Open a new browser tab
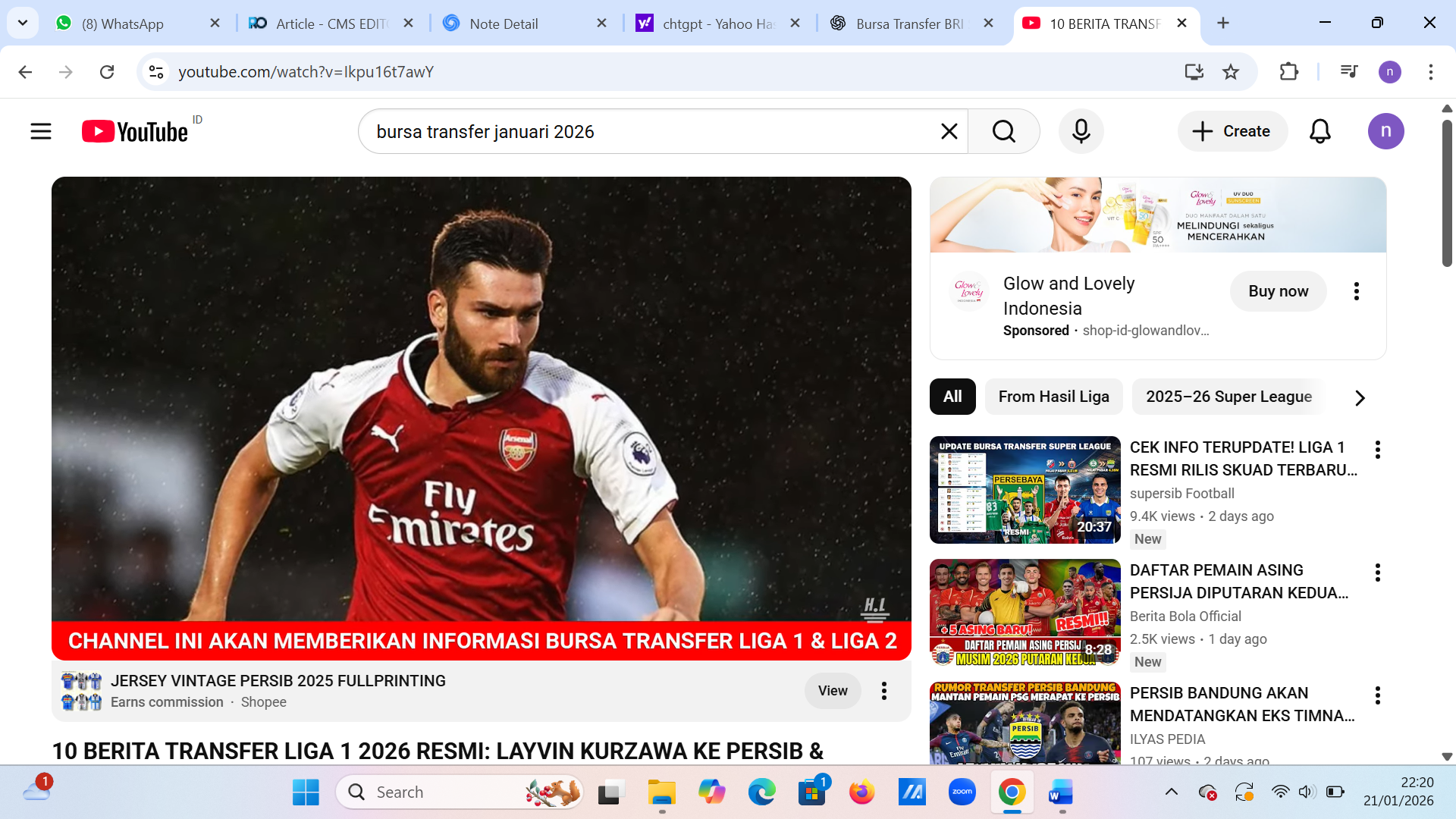The width and height of the screenshot is (1456, 819). pyautogui.click(x=1222, y=24)
